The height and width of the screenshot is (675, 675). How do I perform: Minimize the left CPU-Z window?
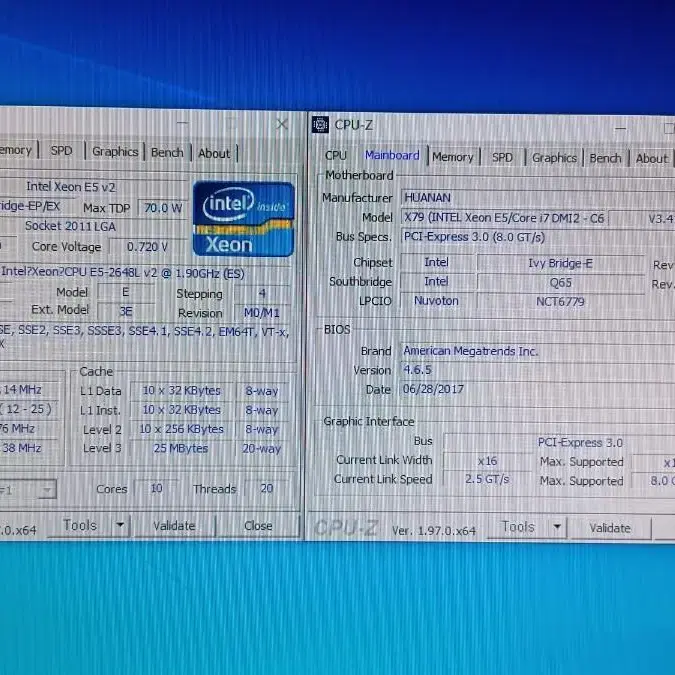pos(183,123)
